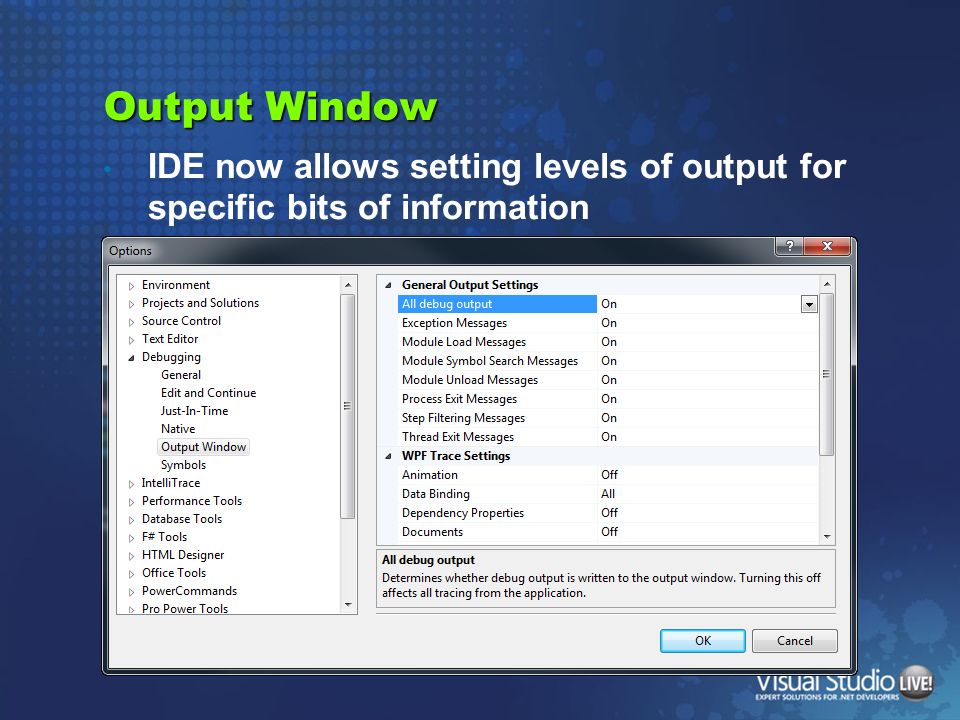
Task: Select Output Window page
Action: coord(203,447)
